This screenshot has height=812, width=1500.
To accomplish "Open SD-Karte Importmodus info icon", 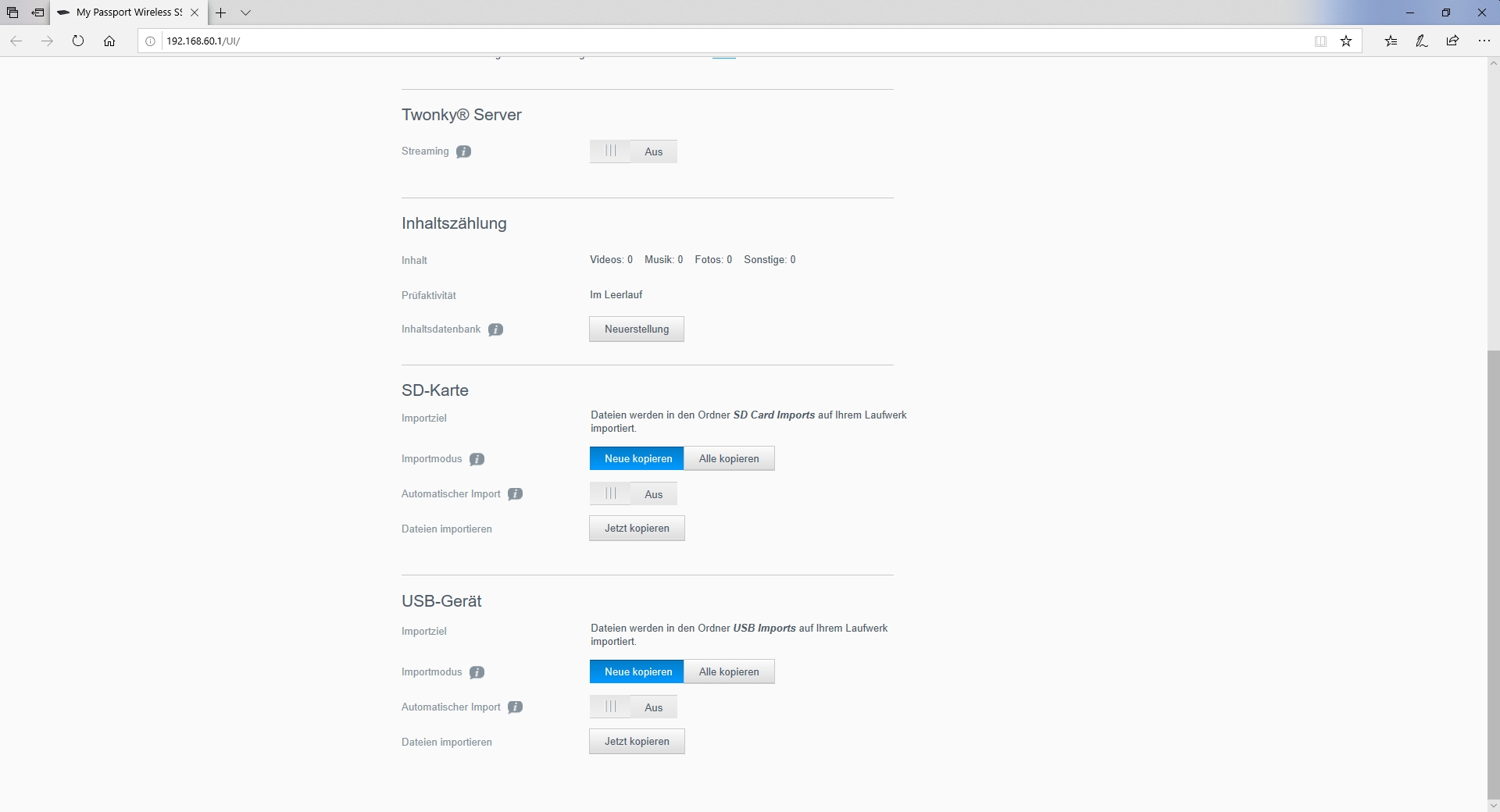I will pyautogui.click(x=477, y=459).
